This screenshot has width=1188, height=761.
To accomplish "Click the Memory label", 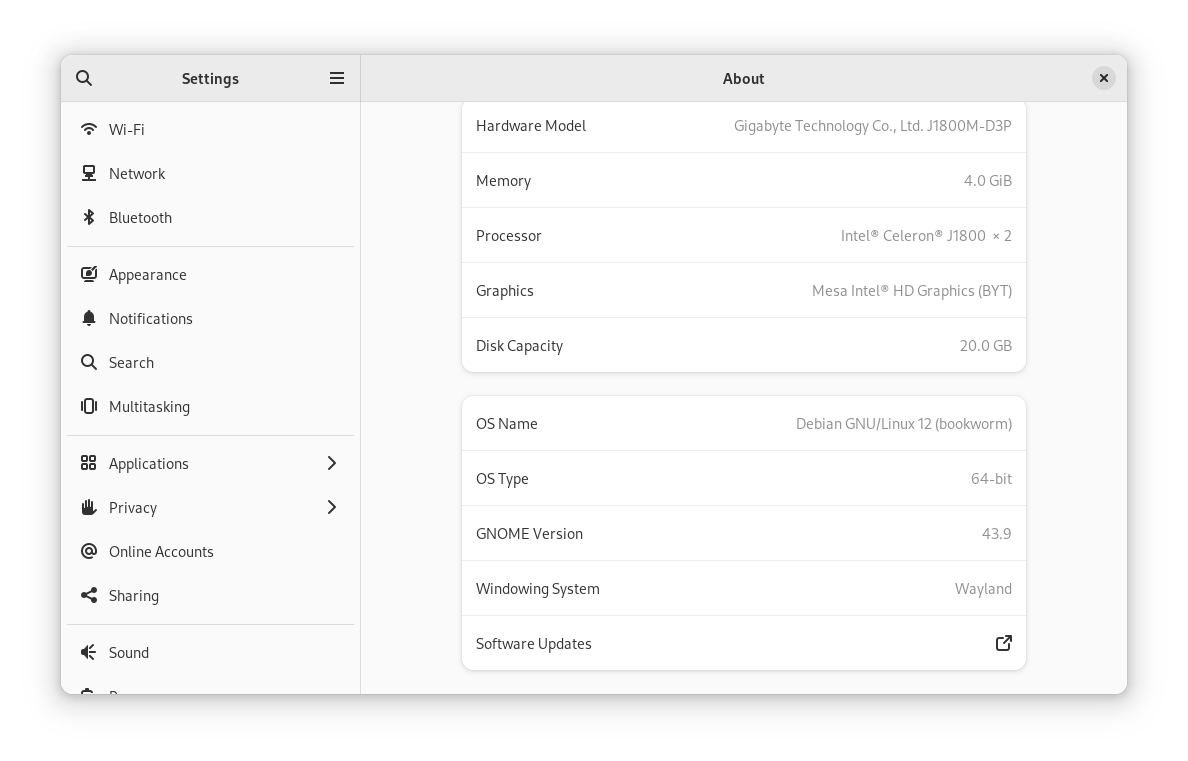I will tap(503, 181).
